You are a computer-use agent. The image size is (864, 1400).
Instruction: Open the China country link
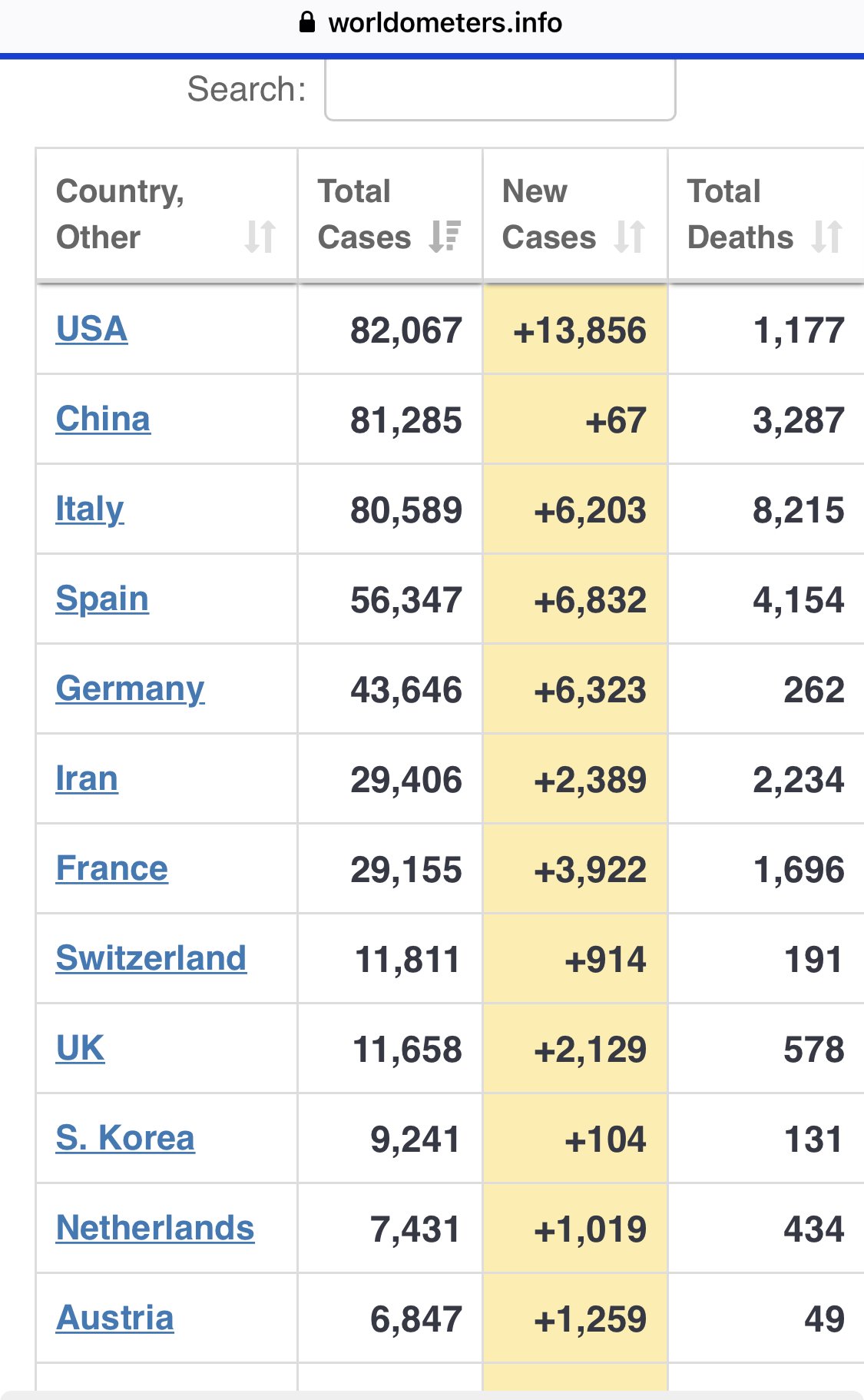point(103,420)
